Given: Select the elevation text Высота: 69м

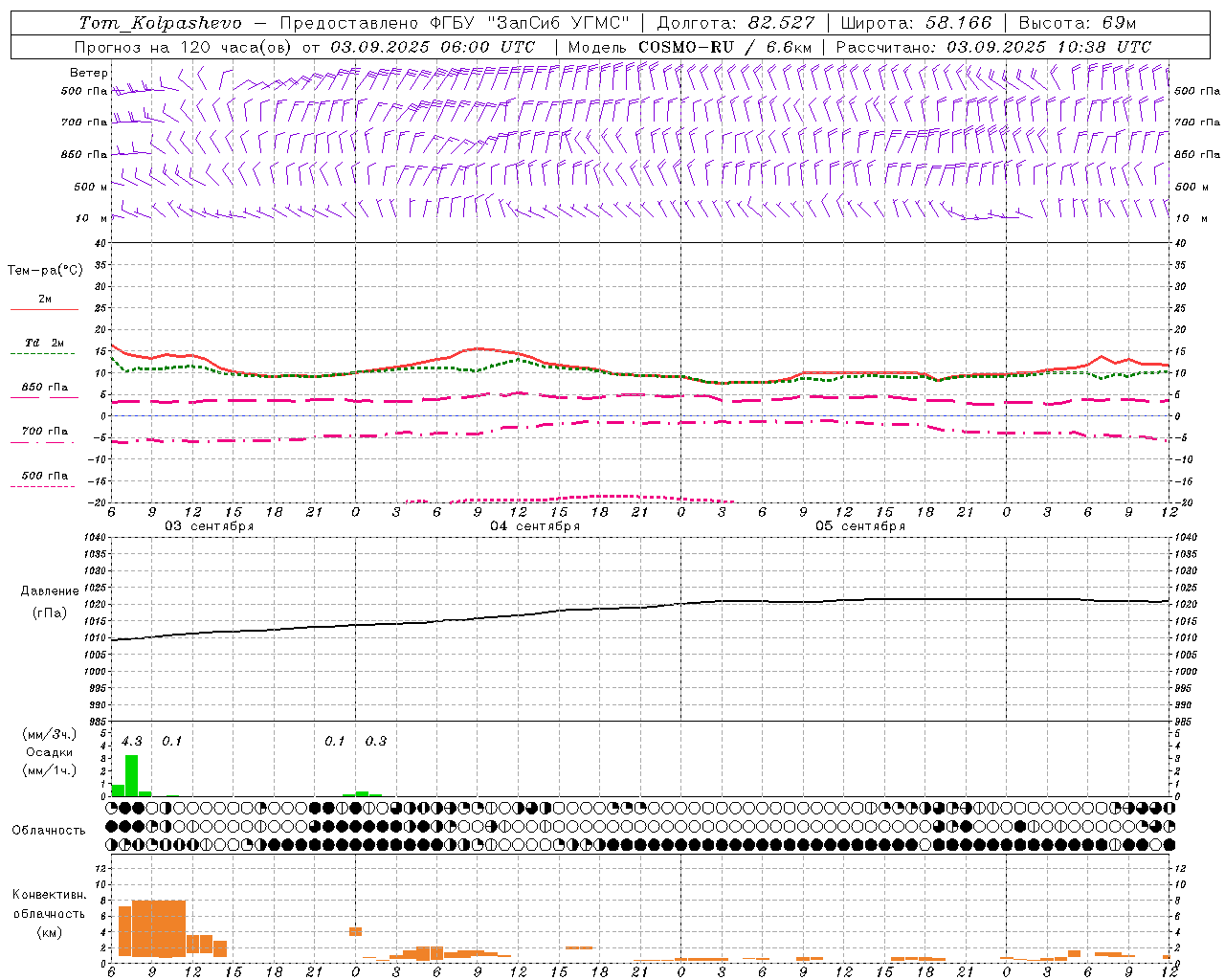Looking at the screenshot, I should [1077, 23].
